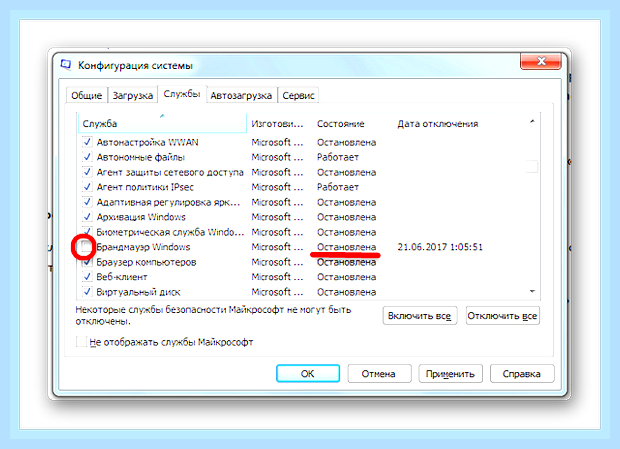Click Работает status of Агент политики IPsec
620x449 pixels.
338,187
